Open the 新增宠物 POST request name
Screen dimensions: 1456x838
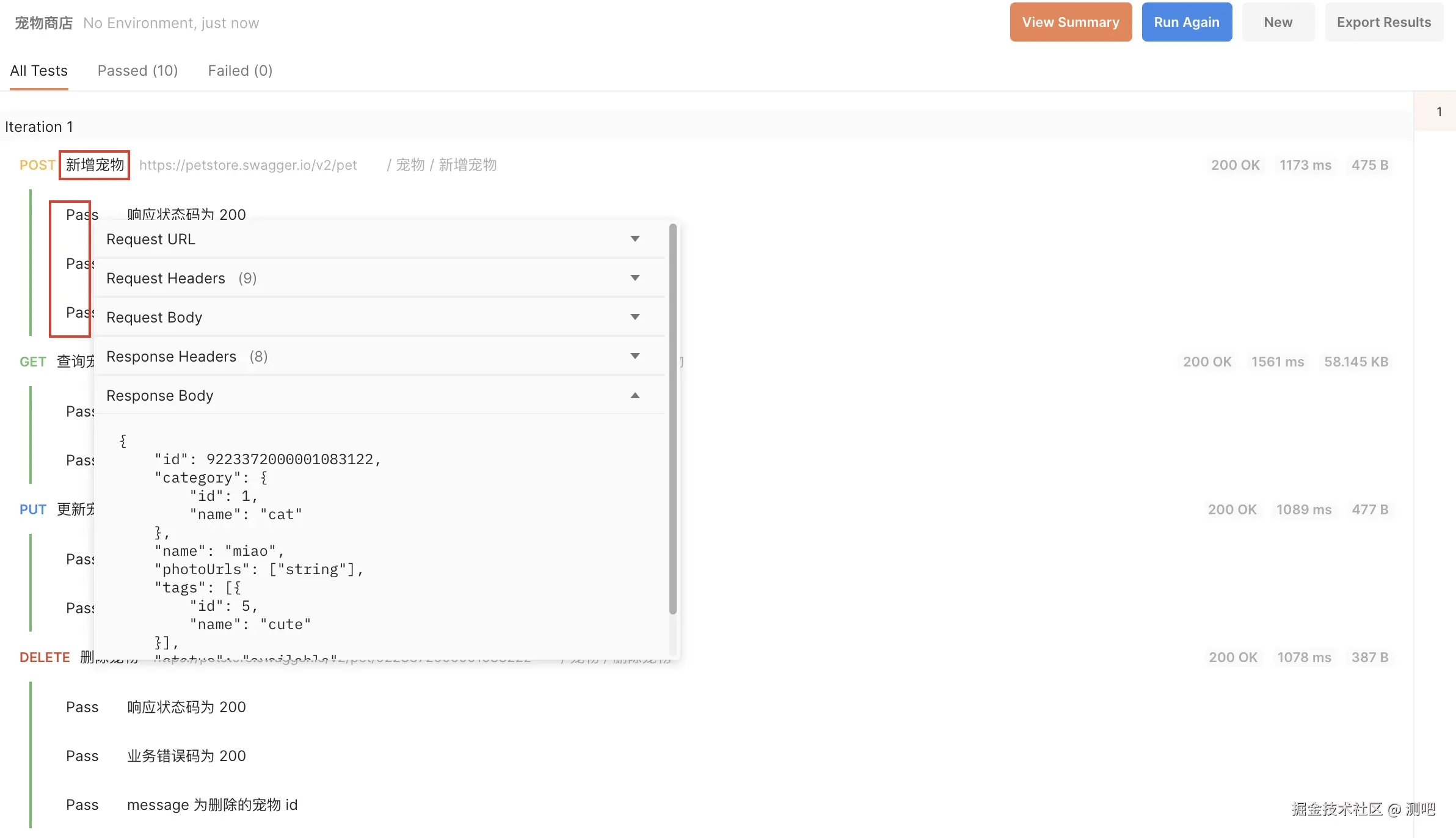tap(95, 165)
